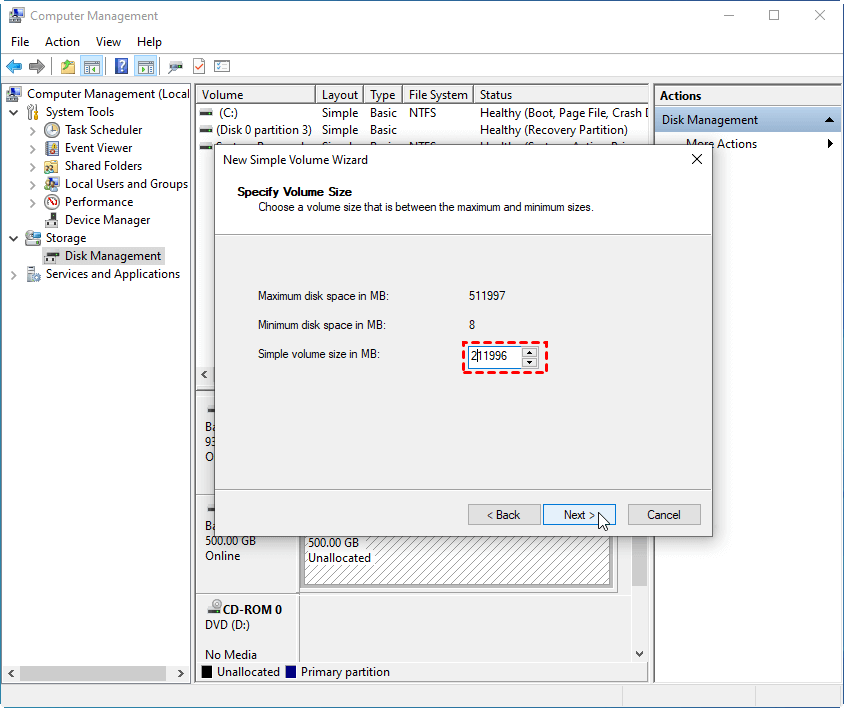Image resolution: width=844 pixels, height=708 pixels.
Task: Sort by the Type column header
Action: (x=383, y=95)
